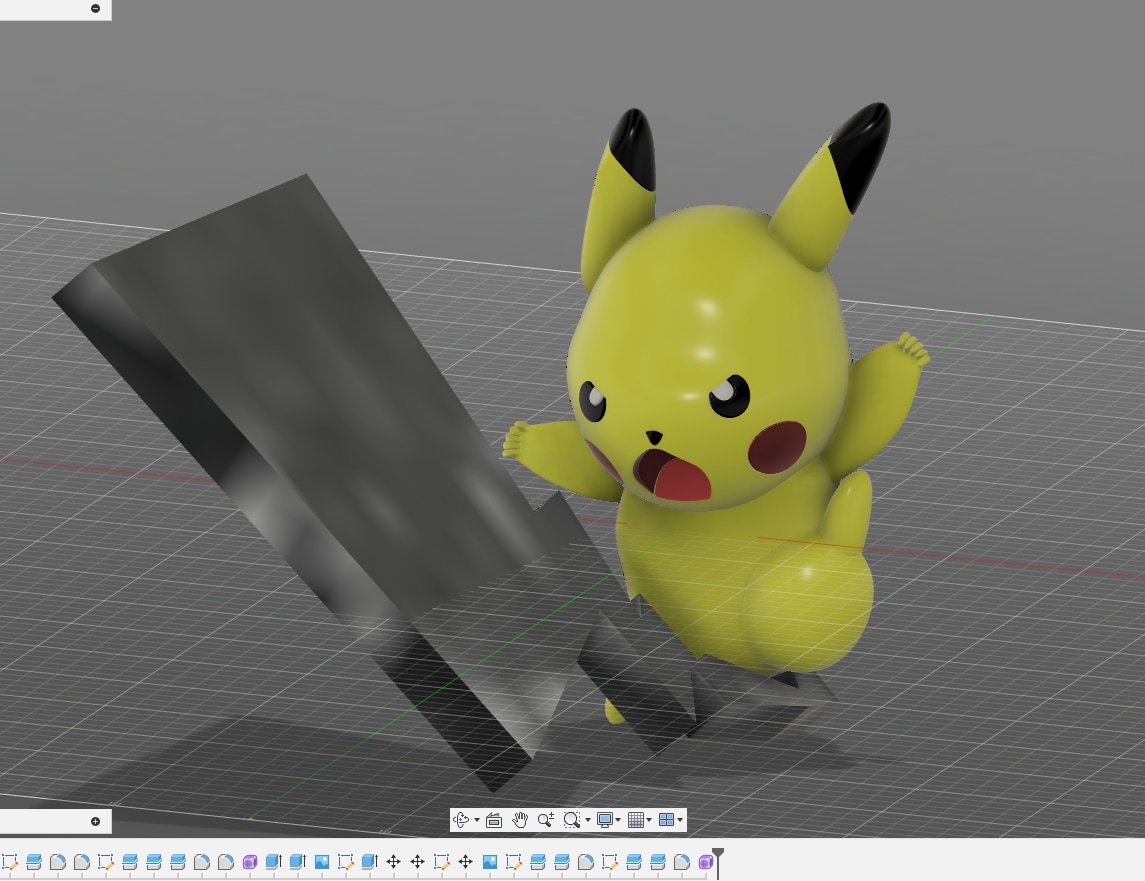The image size is (1145, 881).
Task: Select the fillet feature just before the last purple body
Action: (681, 862)
